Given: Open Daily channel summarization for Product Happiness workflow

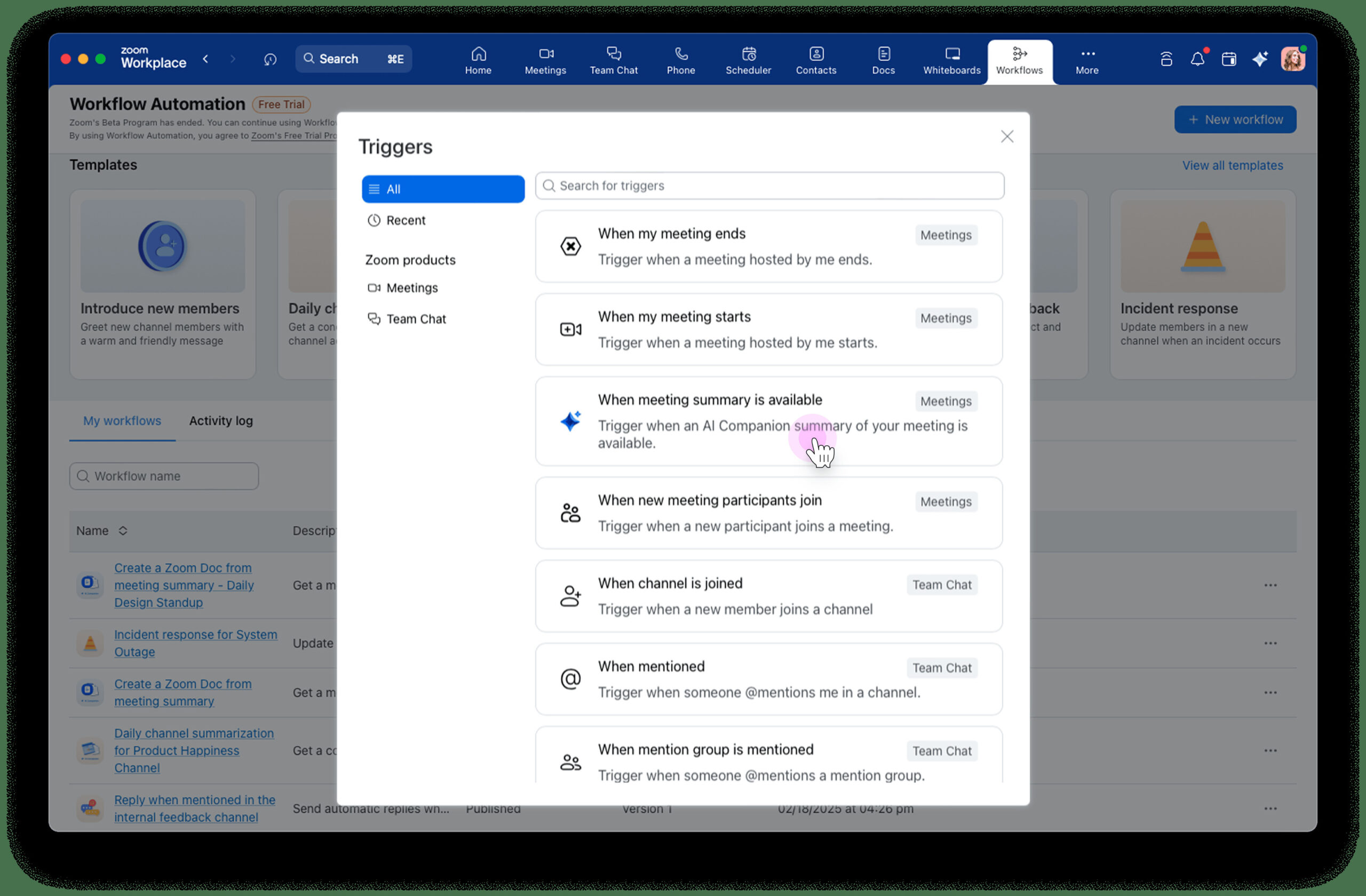Looking at the screenshot, I should click(x=193, y=750).
